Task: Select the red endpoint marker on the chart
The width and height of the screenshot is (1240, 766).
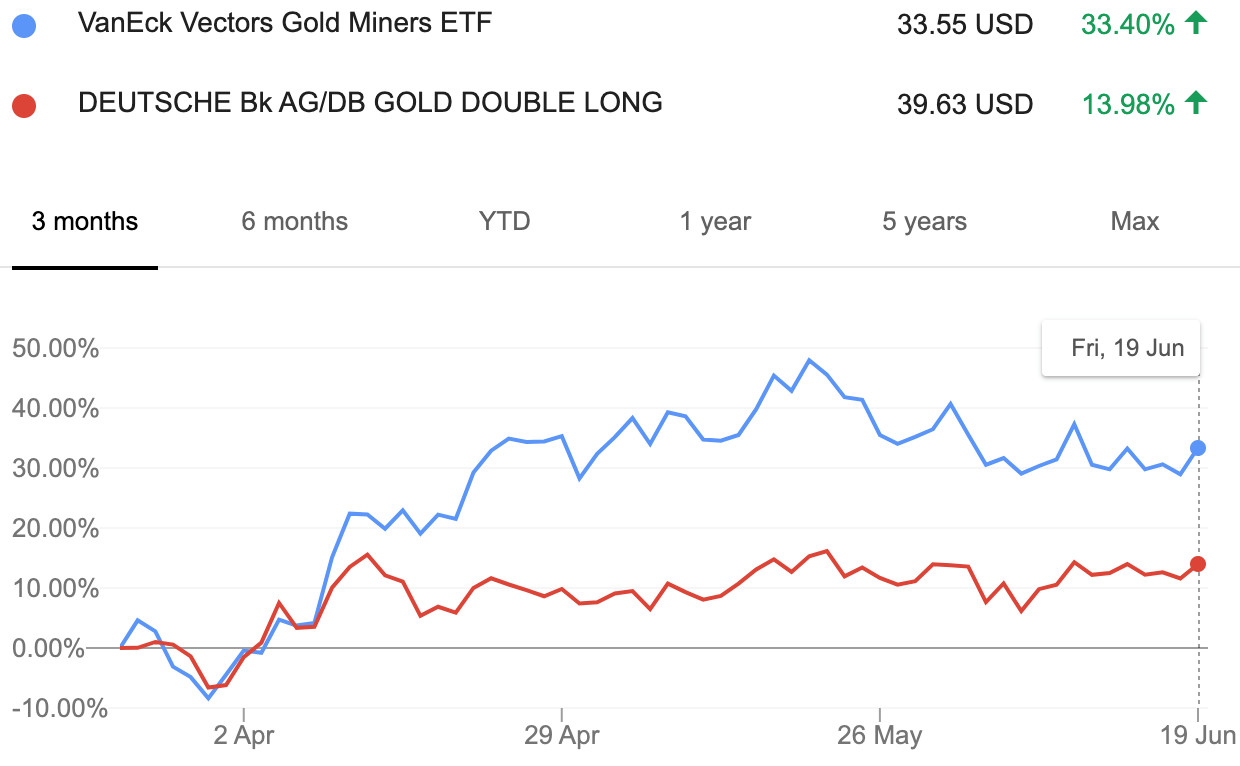Action: (x=1198, y=564)
